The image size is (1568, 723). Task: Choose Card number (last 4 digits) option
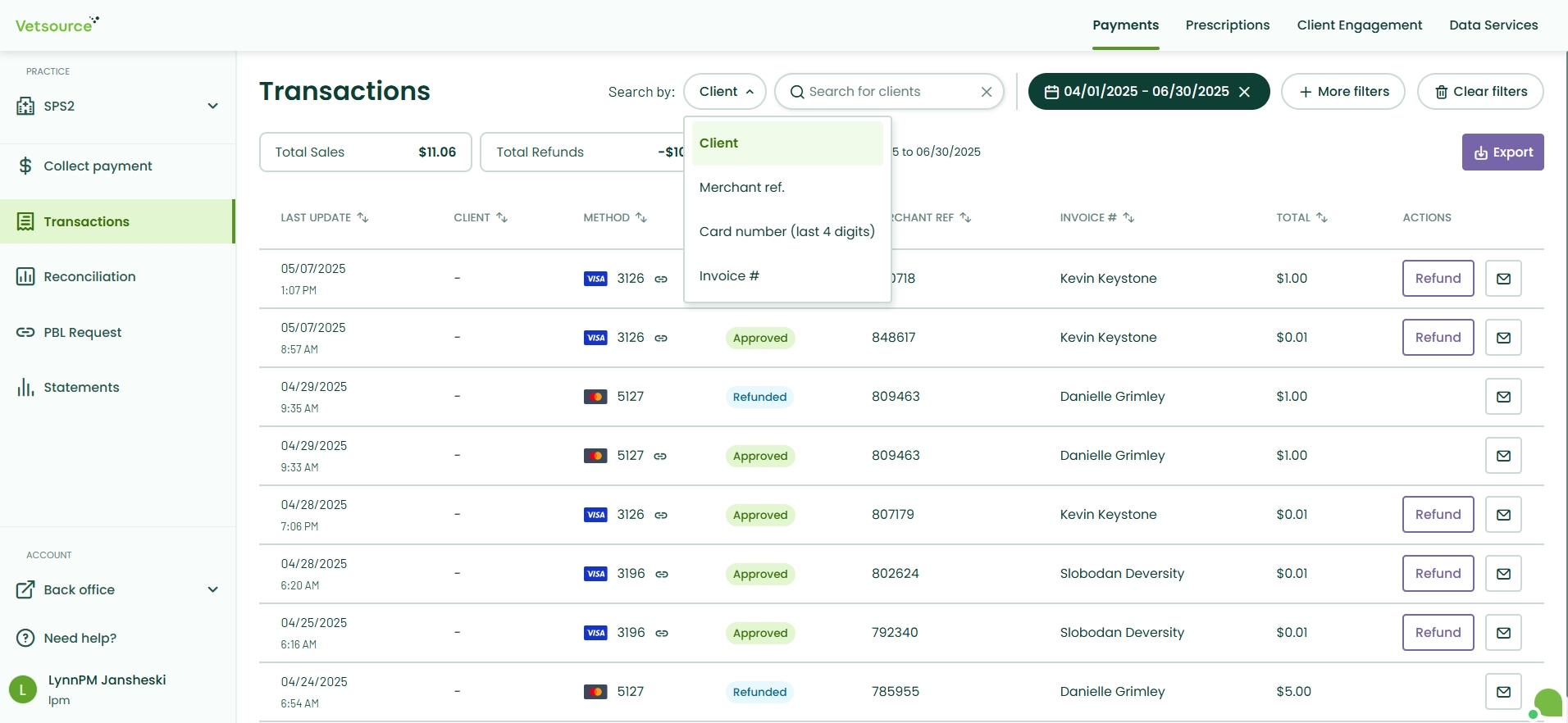[787, 232]
